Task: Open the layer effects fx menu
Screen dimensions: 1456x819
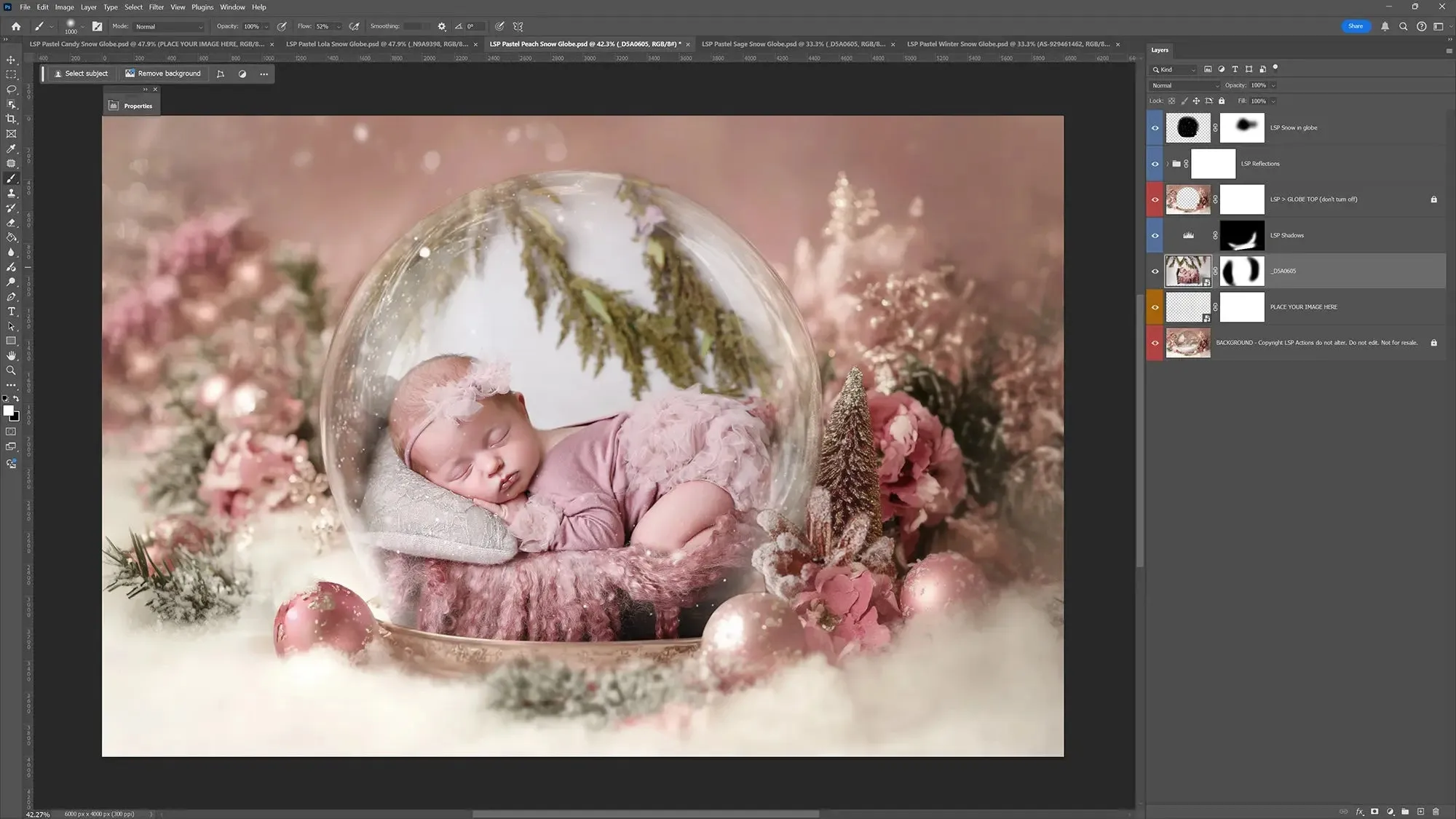Action: click(1359, 811)
